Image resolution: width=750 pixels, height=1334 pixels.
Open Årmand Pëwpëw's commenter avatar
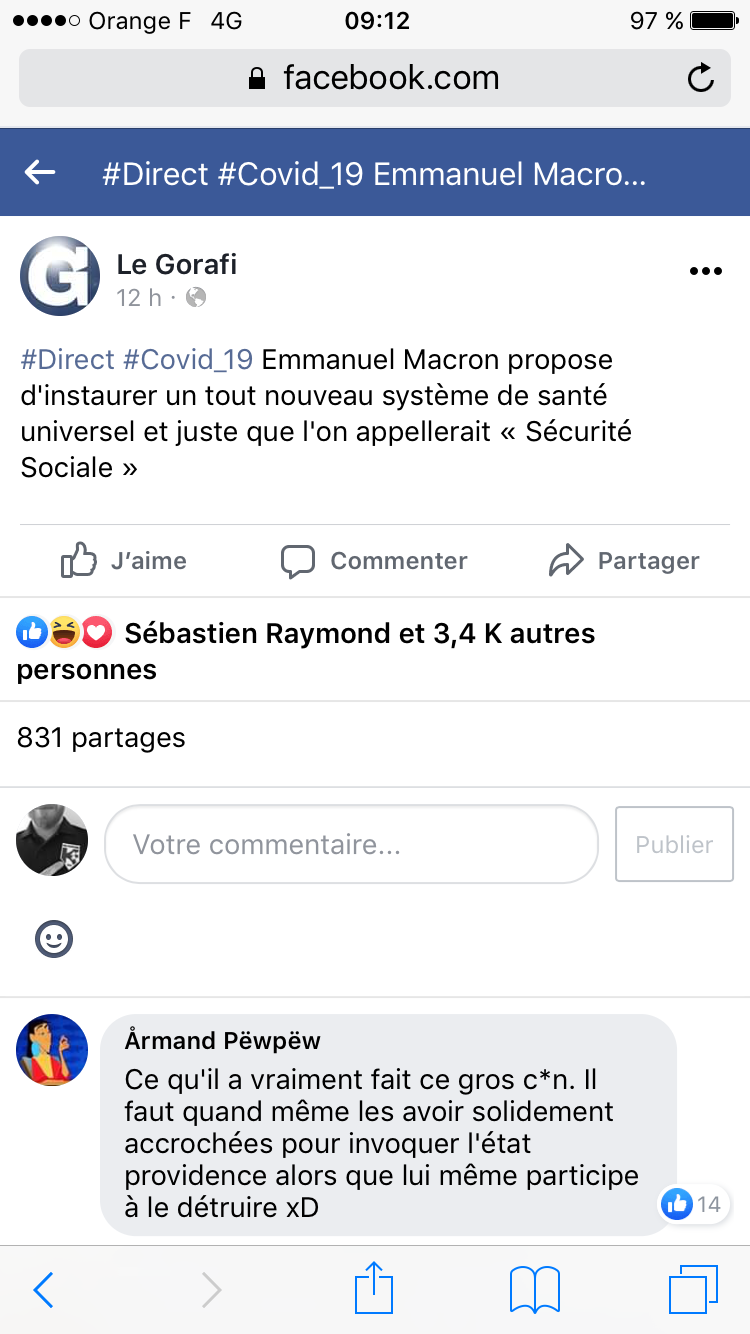[x=52, y=1050]
